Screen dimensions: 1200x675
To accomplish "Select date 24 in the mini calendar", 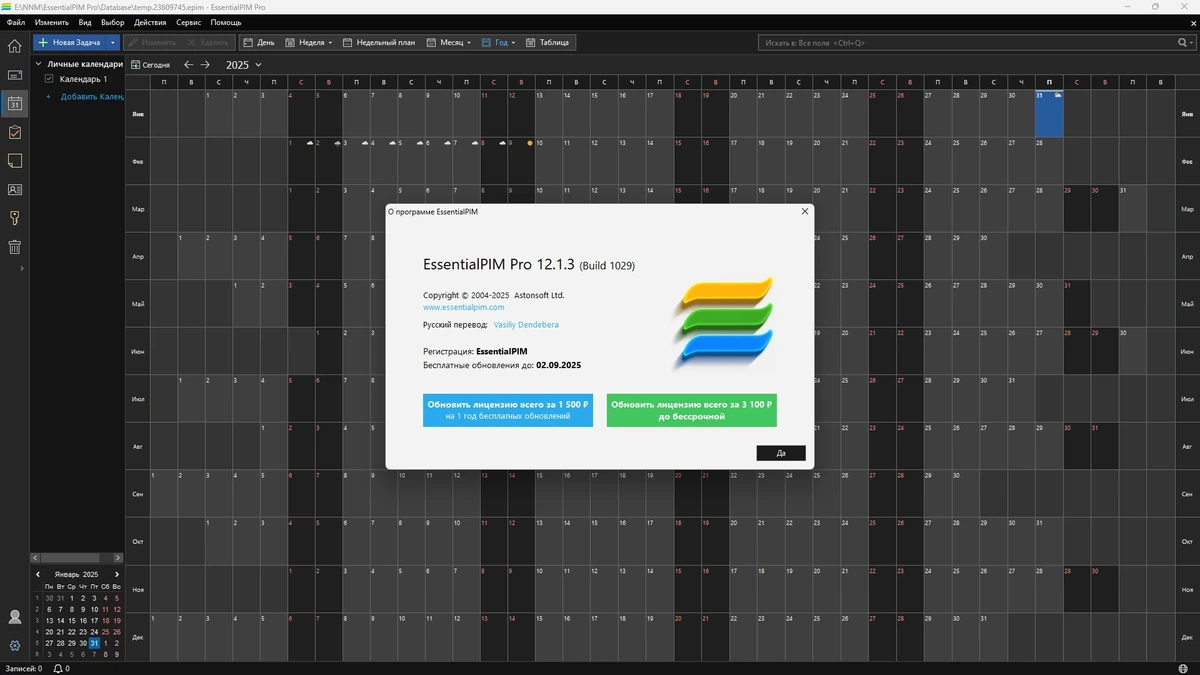I will click(94, 632).
